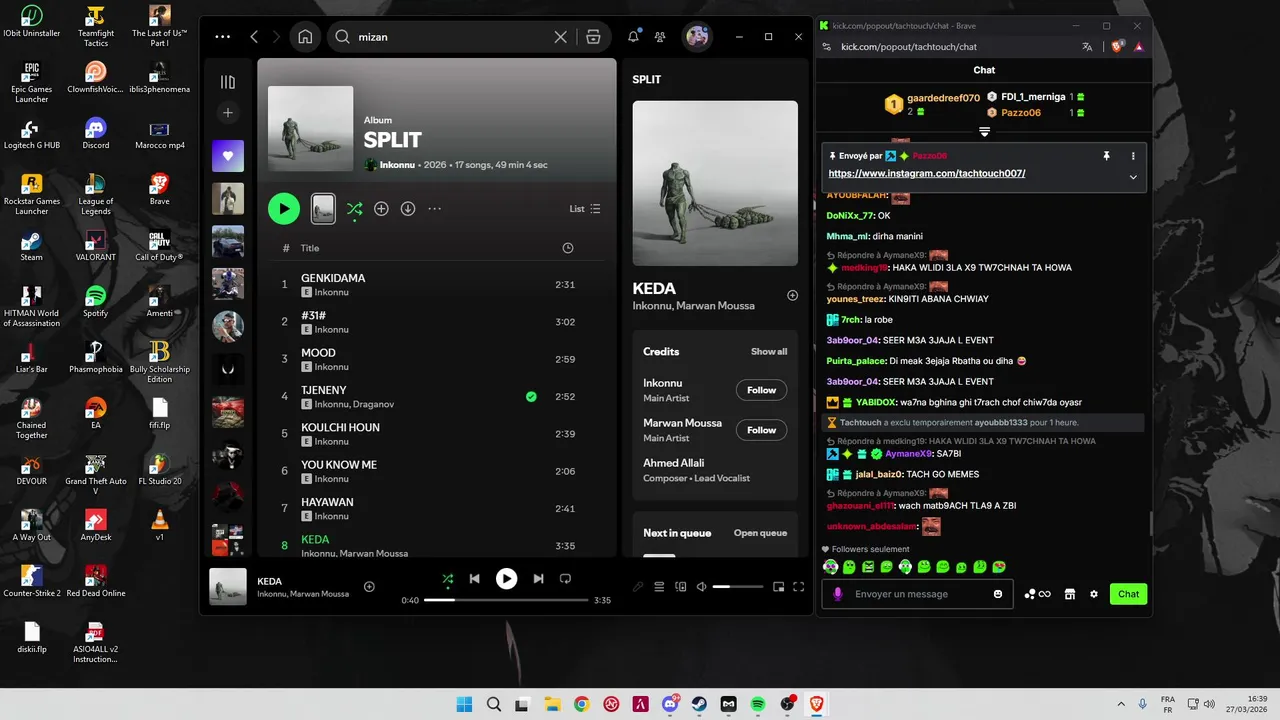Seek on the song progress bar
This screenshot has width=1280, height=720.
(506, 600)
